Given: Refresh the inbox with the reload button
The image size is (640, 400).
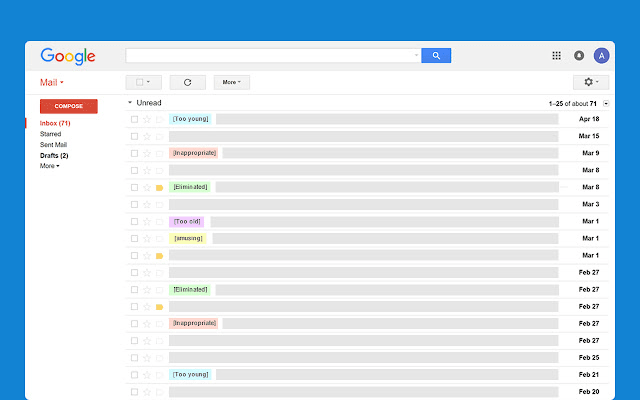Looking at the screenshot, I should pos(187,82).
